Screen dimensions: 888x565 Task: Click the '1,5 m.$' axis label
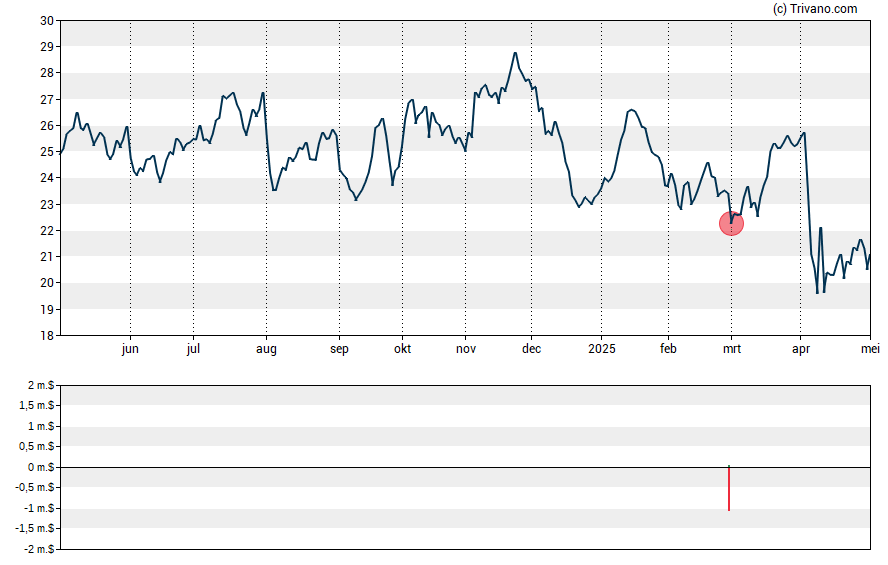37,406
